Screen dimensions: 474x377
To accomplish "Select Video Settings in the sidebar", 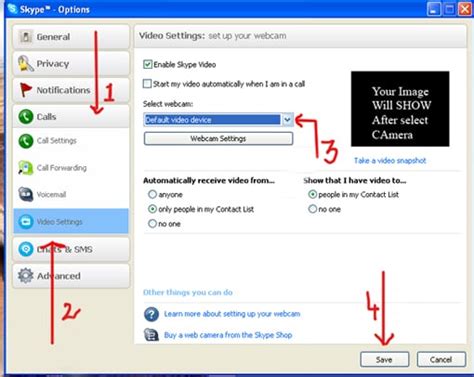I will pos(71,221).
